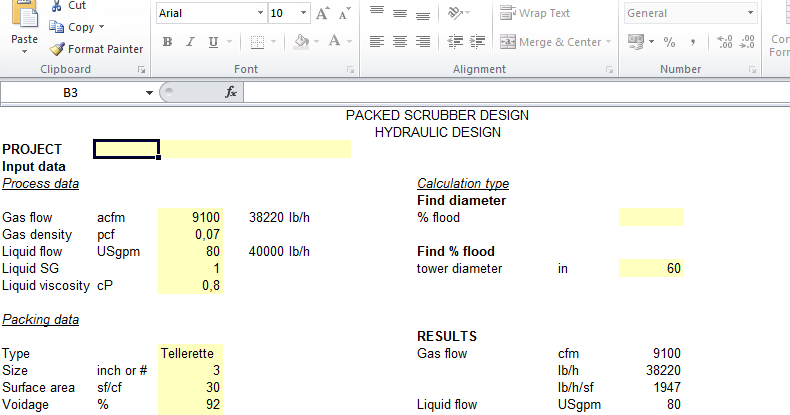
Task: Align text left in cell
Action: [377, 42]
